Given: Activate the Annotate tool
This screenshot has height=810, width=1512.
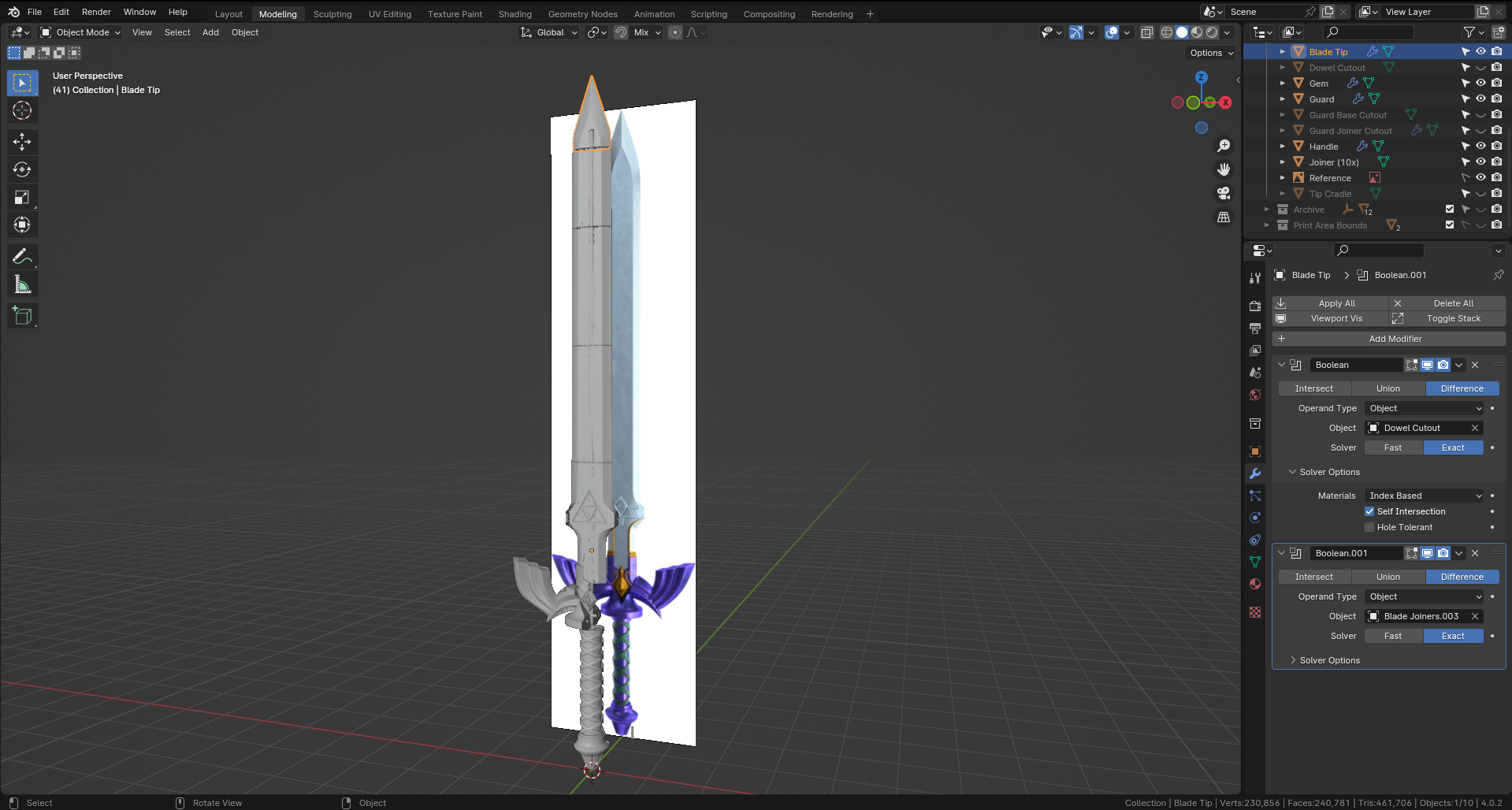Looking at the screenshot, I should point(22,255).
